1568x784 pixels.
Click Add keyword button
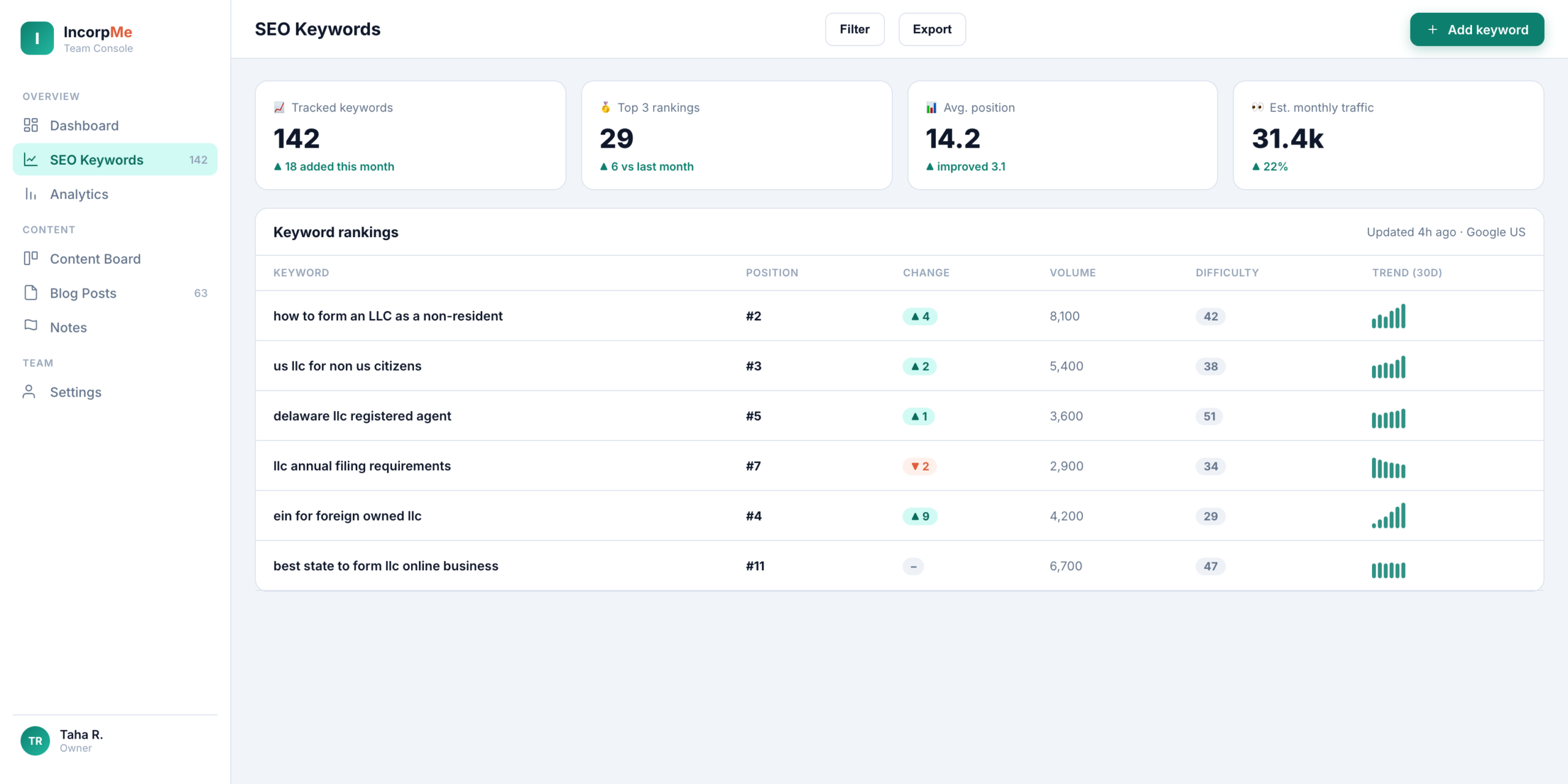point(1477,29)
